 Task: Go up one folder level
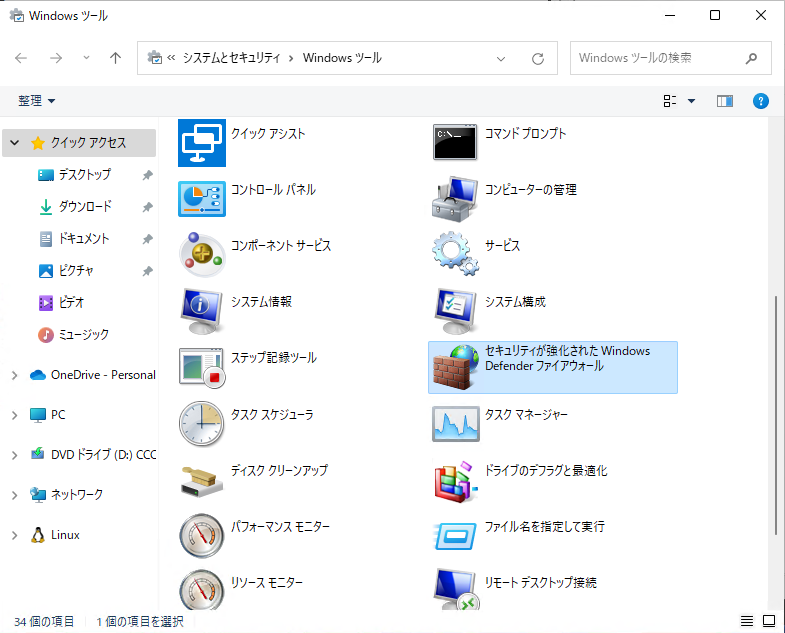[x=115, y=58]
